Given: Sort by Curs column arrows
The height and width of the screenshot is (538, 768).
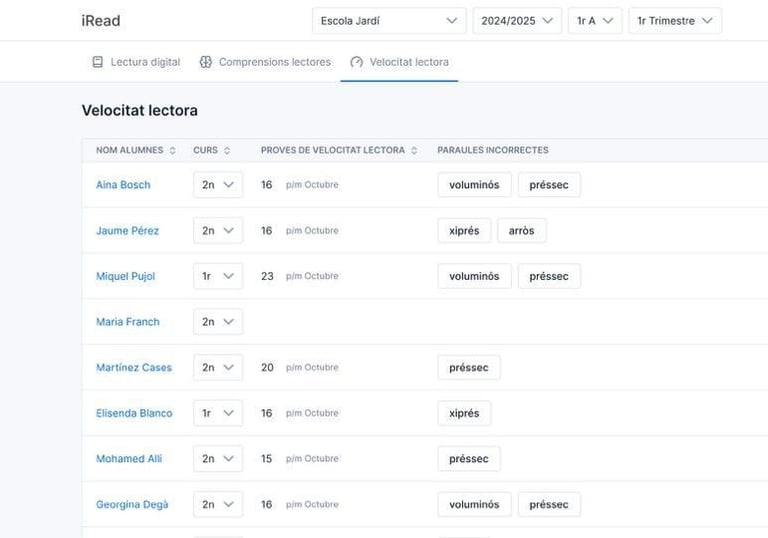Looking at the screenshot, I should pos(227,151).
